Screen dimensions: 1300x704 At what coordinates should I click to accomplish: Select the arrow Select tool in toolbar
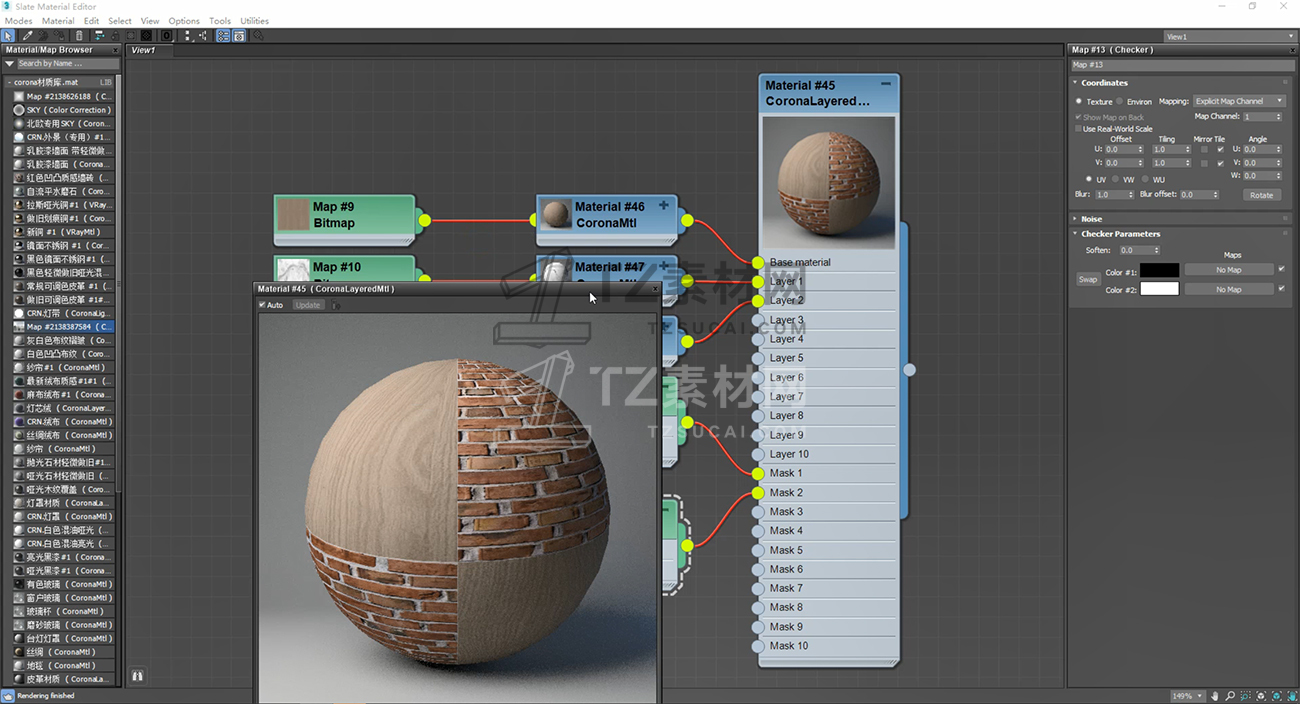(8, 36)
